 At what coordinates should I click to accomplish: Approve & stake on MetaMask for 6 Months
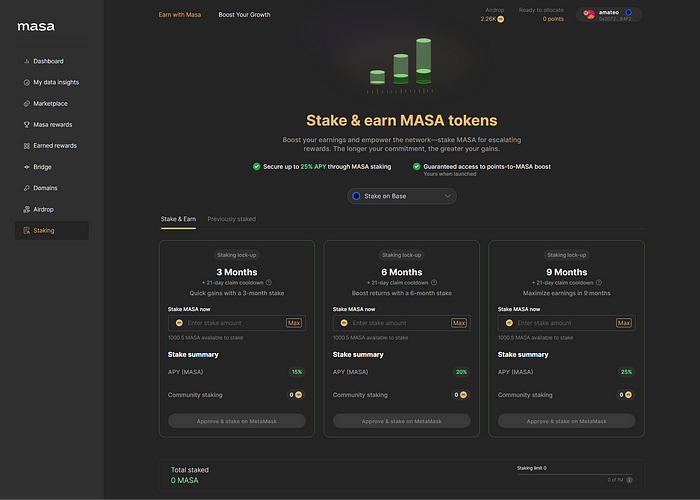401,421
